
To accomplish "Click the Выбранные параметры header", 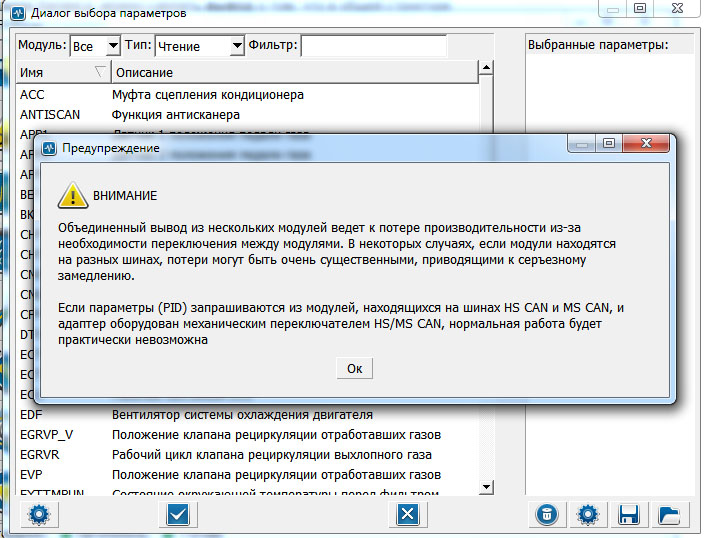I will point(598,45).
